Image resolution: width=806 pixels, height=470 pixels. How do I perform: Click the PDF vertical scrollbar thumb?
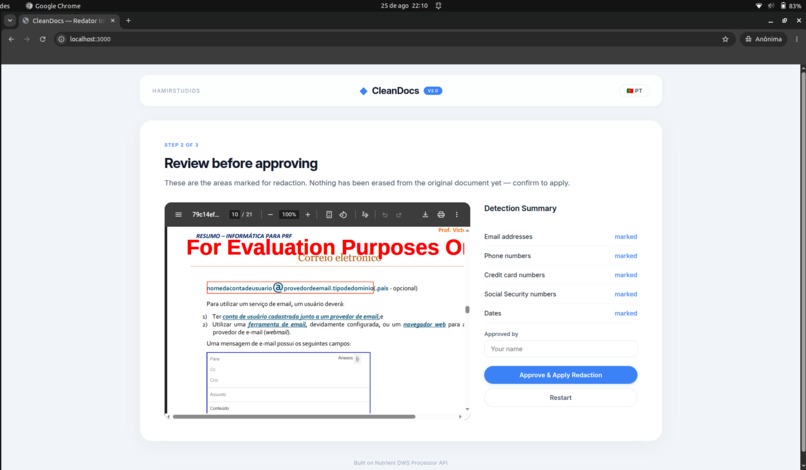467,310
